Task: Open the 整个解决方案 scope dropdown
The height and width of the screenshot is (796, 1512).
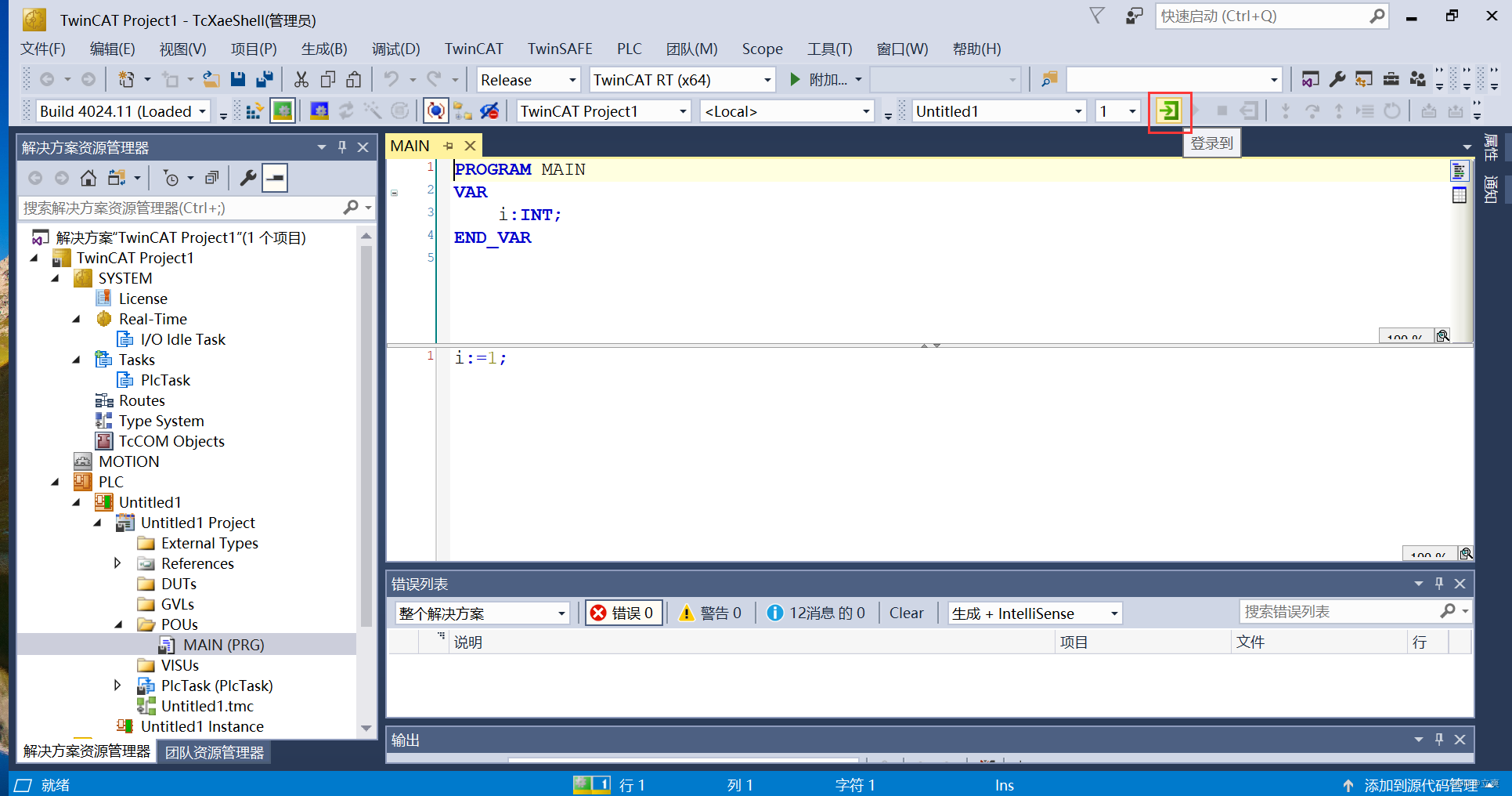Action: tap(482, 613)
